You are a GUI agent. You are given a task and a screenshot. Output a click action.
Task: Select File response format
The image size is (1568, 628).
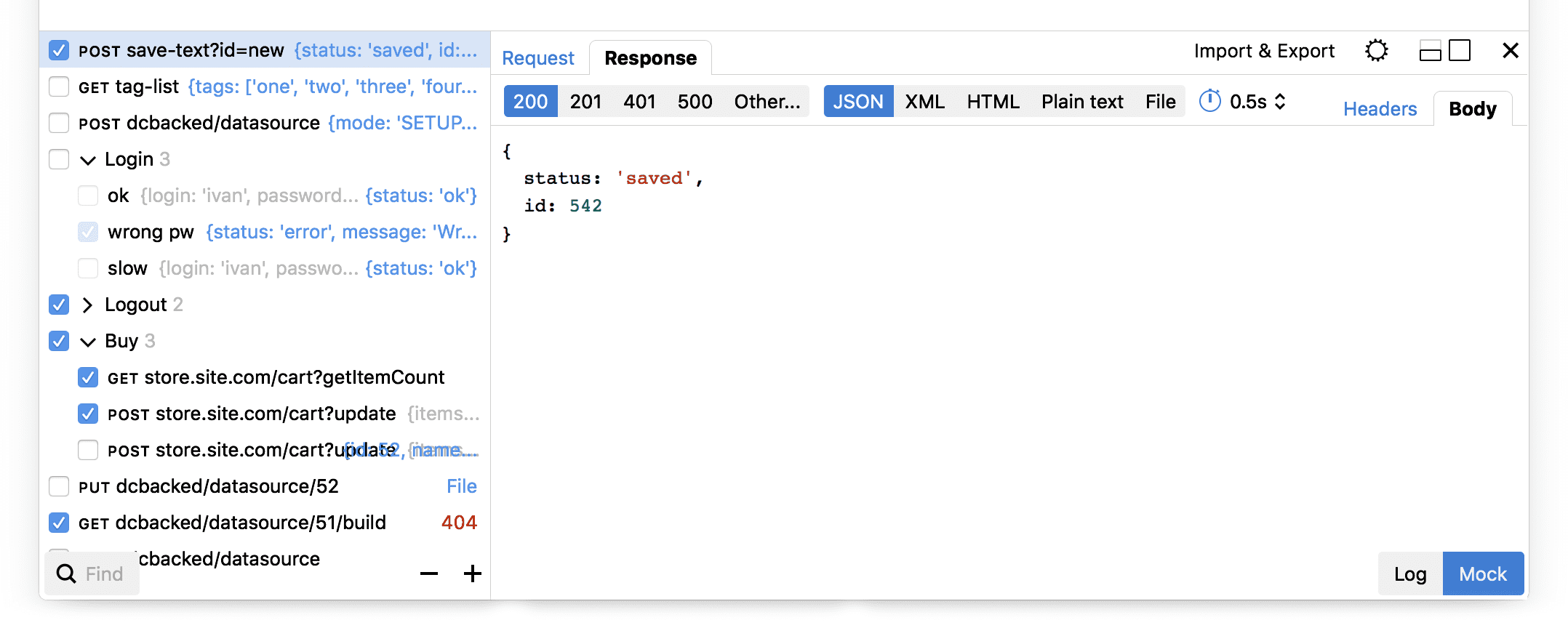point(1160,101)
